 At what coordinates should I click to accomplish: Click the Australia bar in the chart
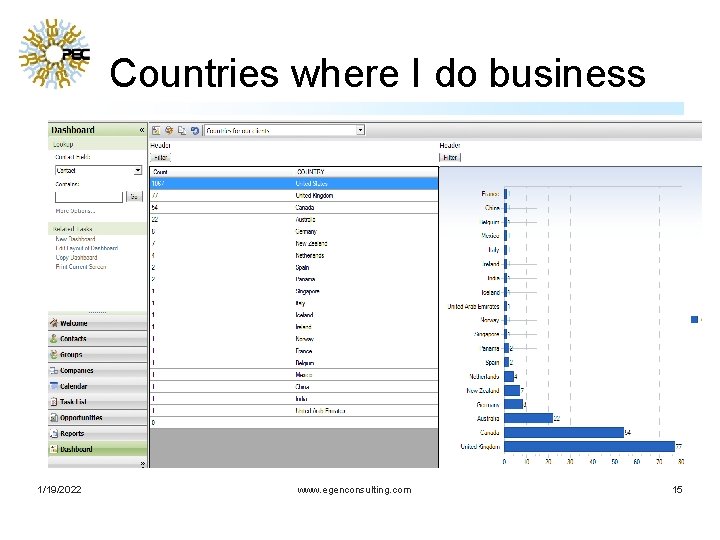tap(529, 418)
